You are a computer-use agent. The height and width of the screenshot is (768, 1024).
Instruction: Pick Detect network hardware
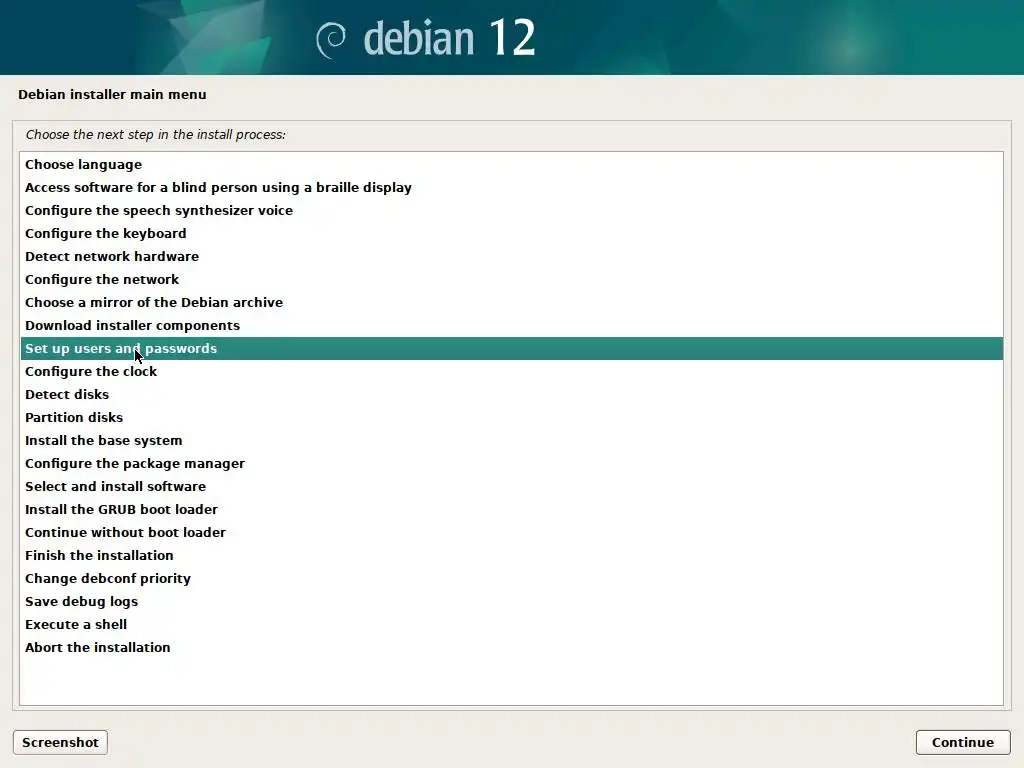pyautogui.click(x=511, y=257)
